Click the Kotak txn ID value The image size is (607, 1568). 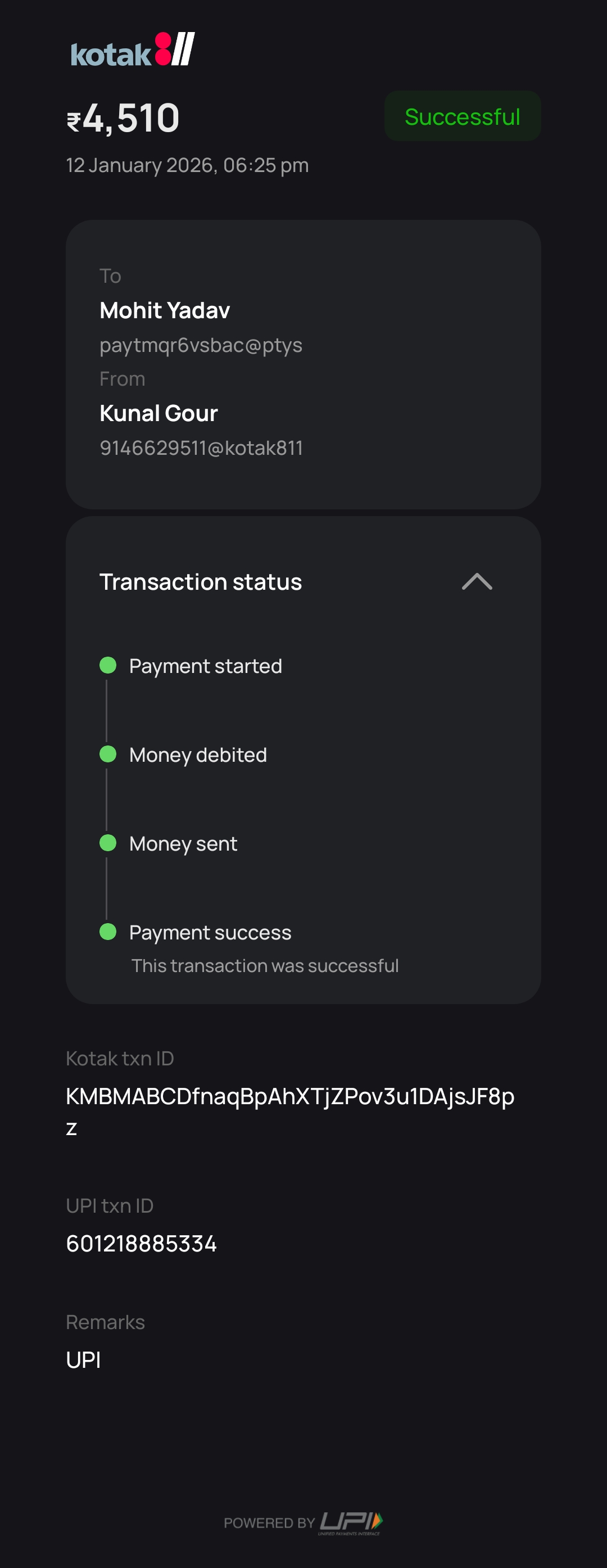coord(289,1097)
